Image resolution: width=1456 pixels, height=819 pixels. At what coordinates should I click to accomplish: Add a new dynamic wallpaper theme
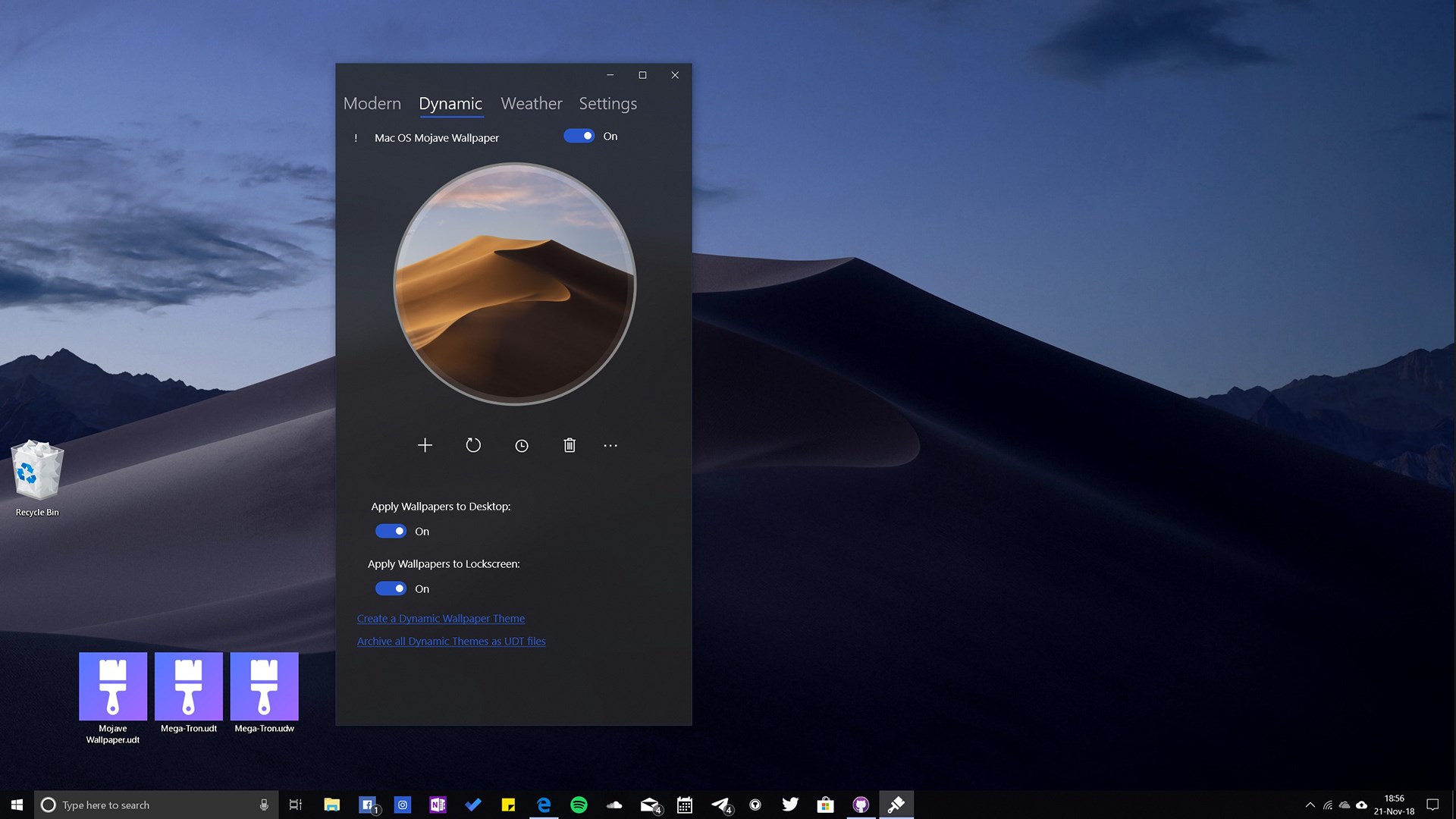(425, 446)
